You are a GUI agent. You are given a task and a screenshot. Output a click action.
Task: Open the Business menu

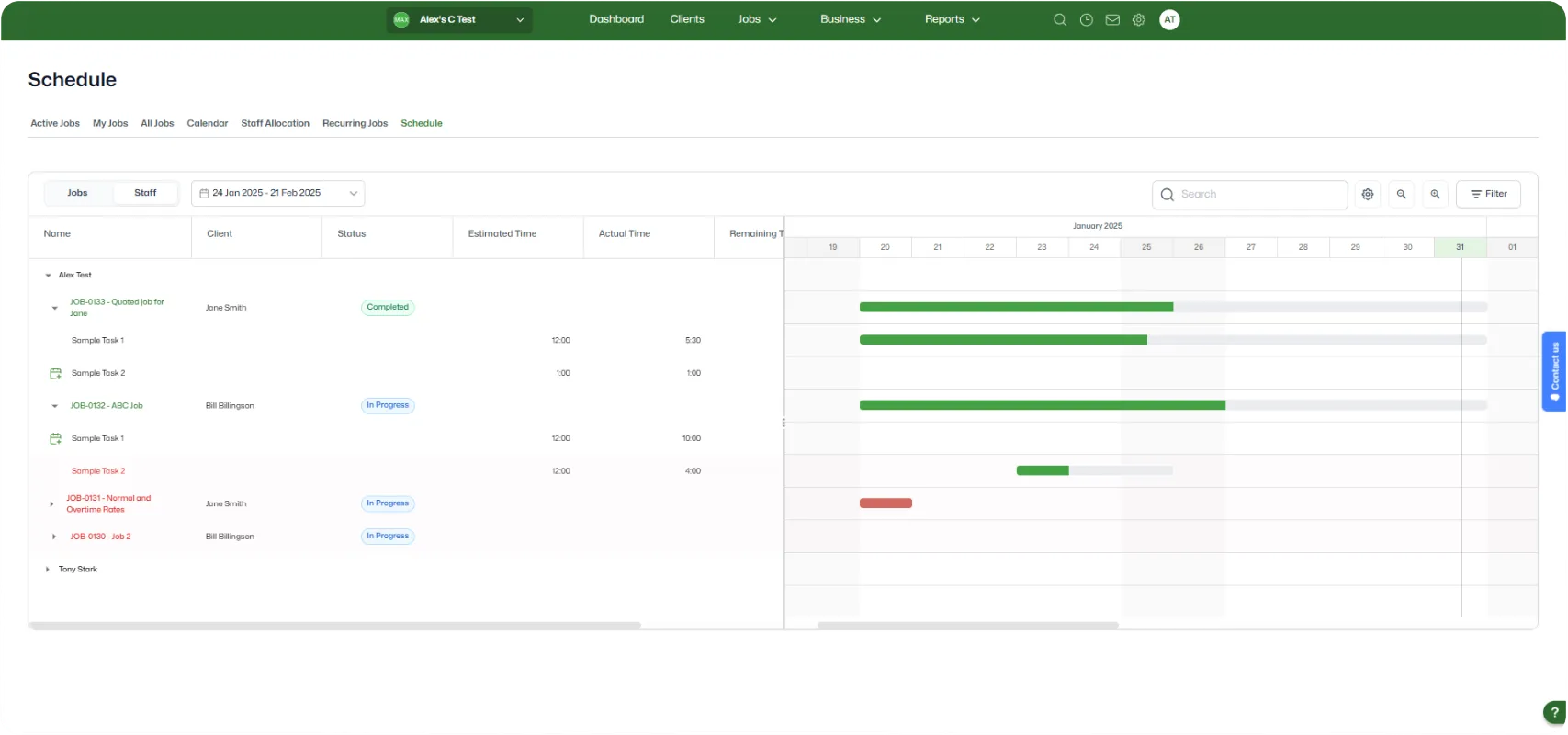point(851,19)
